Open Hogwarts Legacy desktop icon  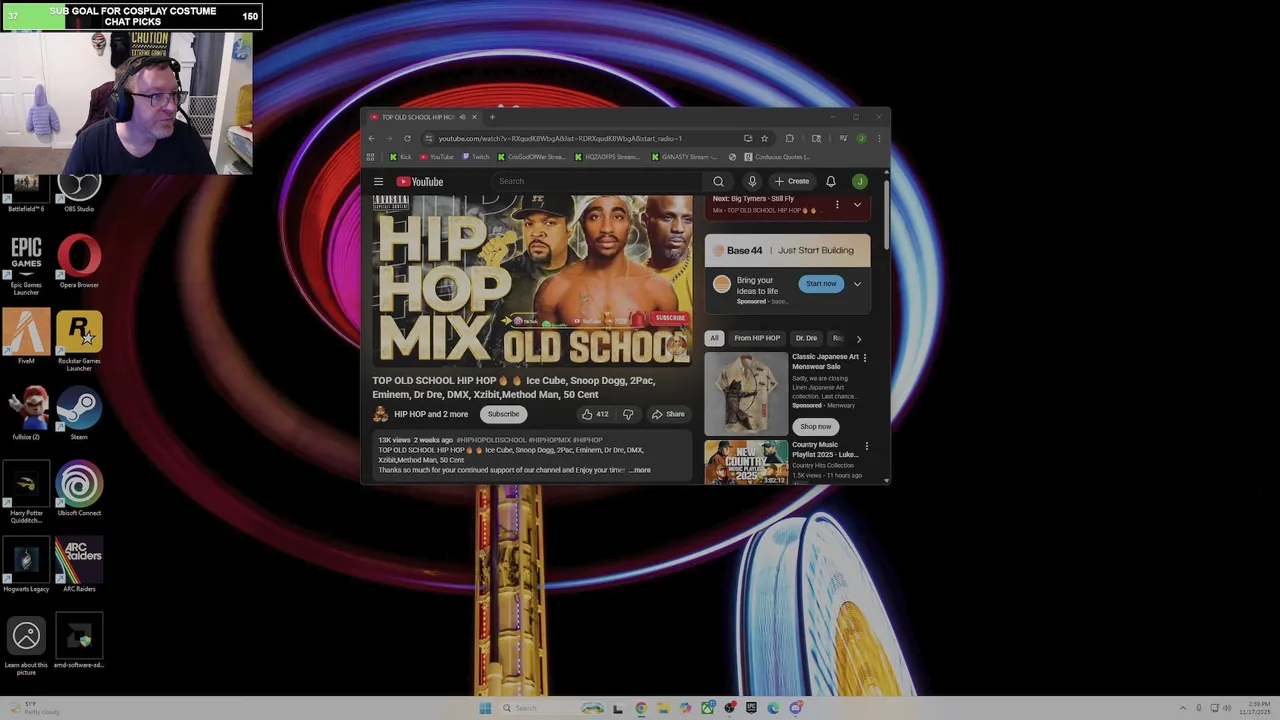tap(26, 565)
